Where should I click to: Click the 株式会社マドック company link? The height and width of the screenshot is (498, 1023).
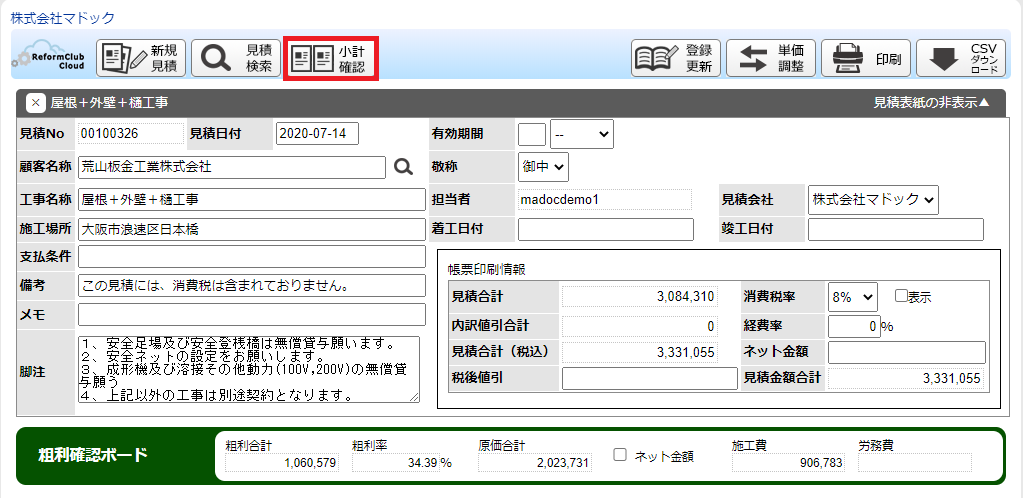tap(63, 18)
